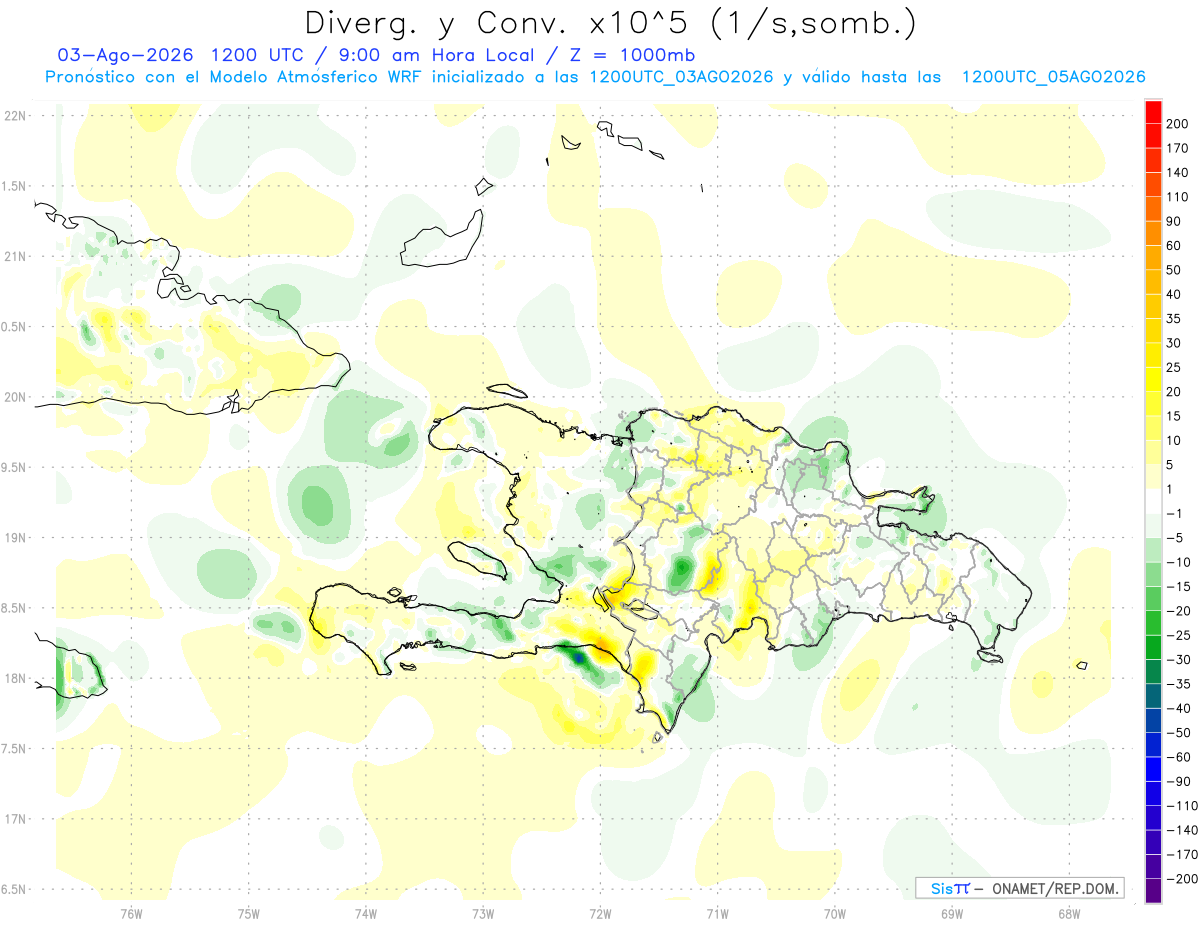Click the latitude label "19N"
The height and width of the screenshot is (927, 1200).
pyautogui.click(x=14, y=537)
